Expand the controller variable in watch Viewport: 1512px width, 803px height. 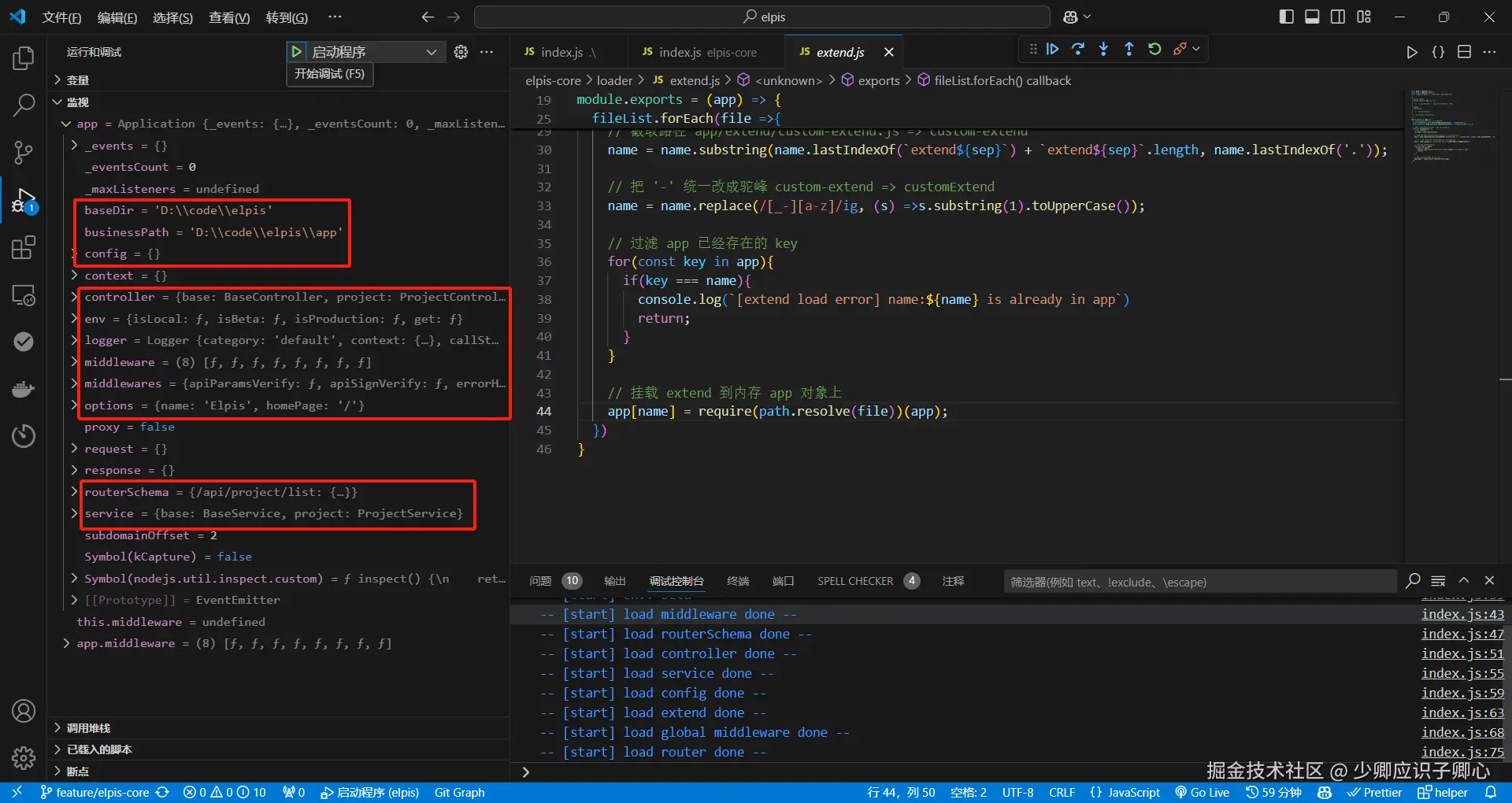75,297
